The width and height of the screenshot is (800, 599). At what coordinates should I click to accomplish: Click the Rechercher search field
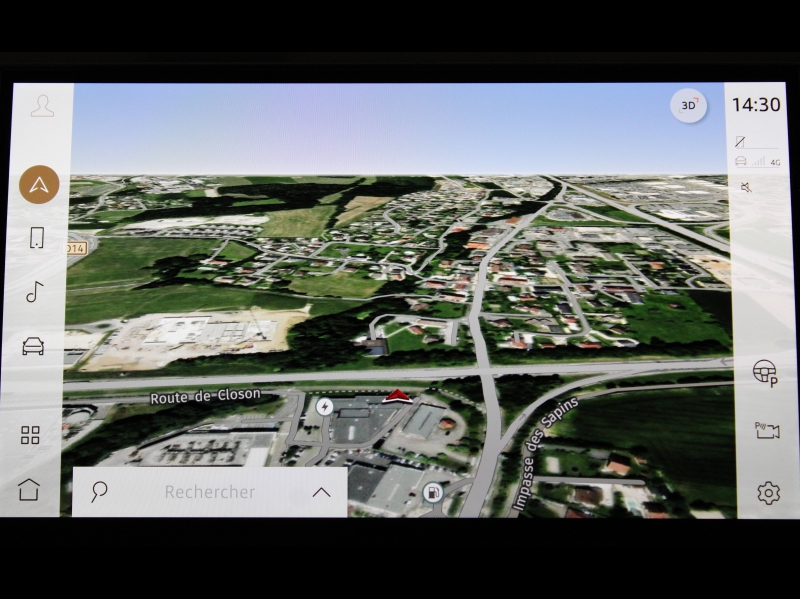pos(210,492)
